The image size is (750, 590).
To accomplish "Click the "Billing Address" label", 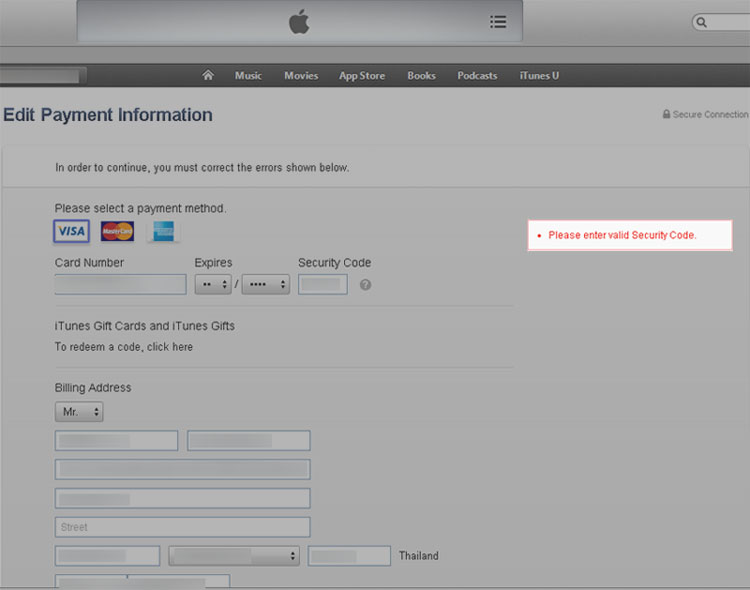I will pyautogui.click(x=93, y=388).
